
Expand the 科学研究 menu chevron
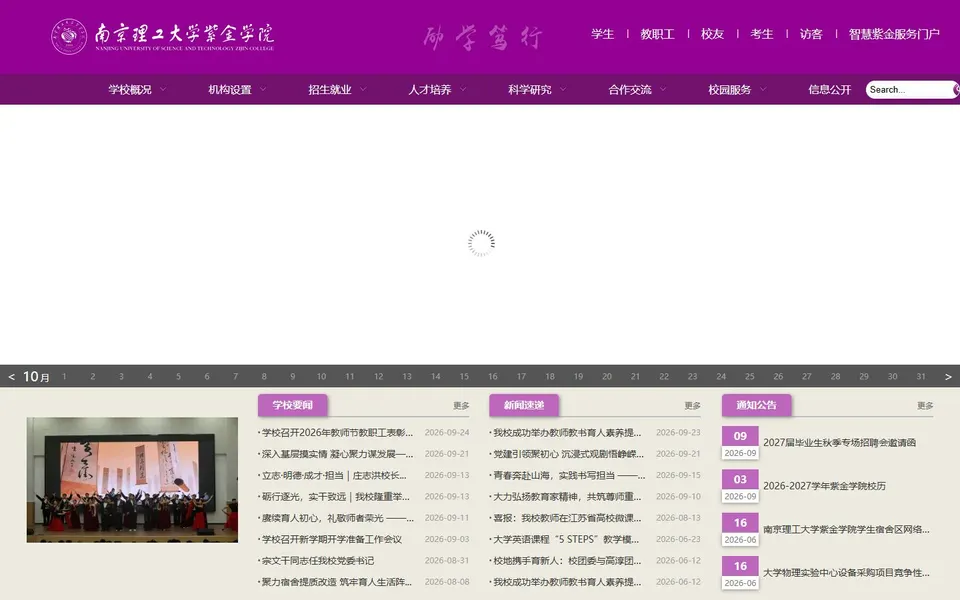click(x=563, y=89)
